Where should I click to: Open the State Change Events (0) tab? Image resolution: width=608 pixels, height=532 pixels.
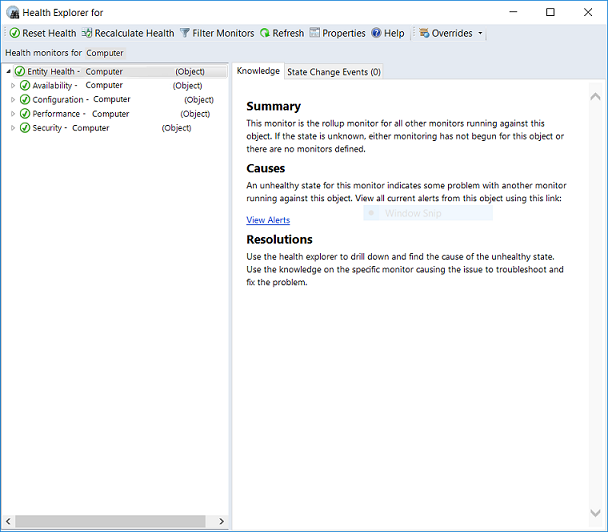point(334,72)
